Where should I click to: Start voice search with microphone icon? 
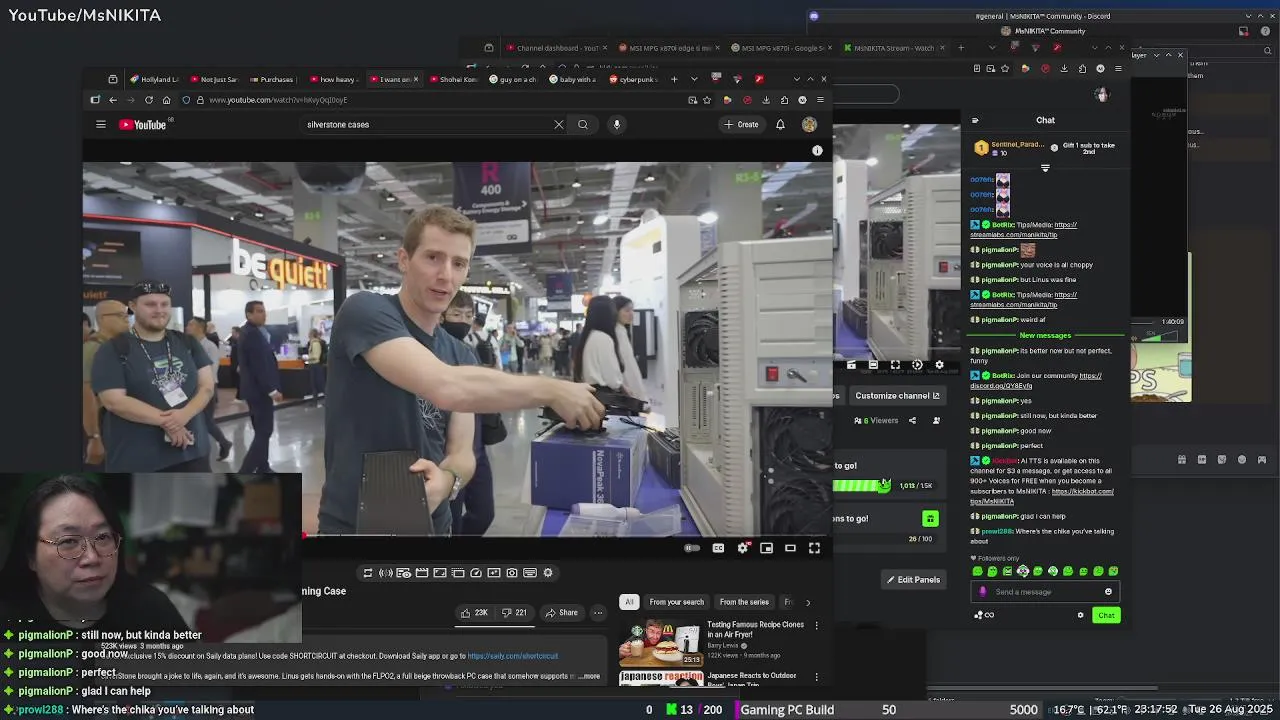[617, 125]
